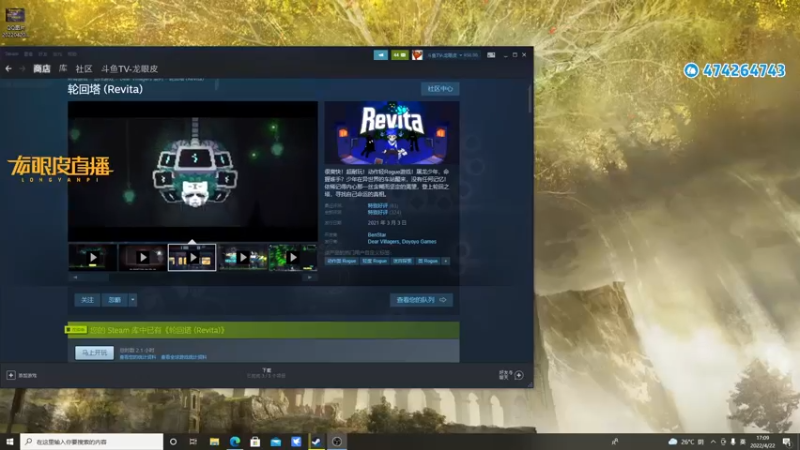Image resolution: width=800 pixels, height=450 pixels.
Task: Launch Microsoft Edge from taskbar
Action: (x=235, y=441)
